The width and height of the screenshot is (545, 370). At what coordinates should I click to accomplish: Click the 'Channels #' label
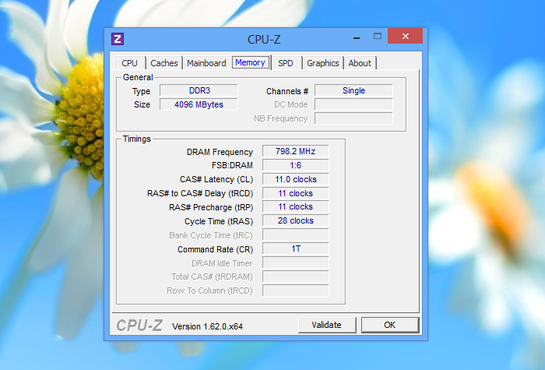tap(287, 91)
